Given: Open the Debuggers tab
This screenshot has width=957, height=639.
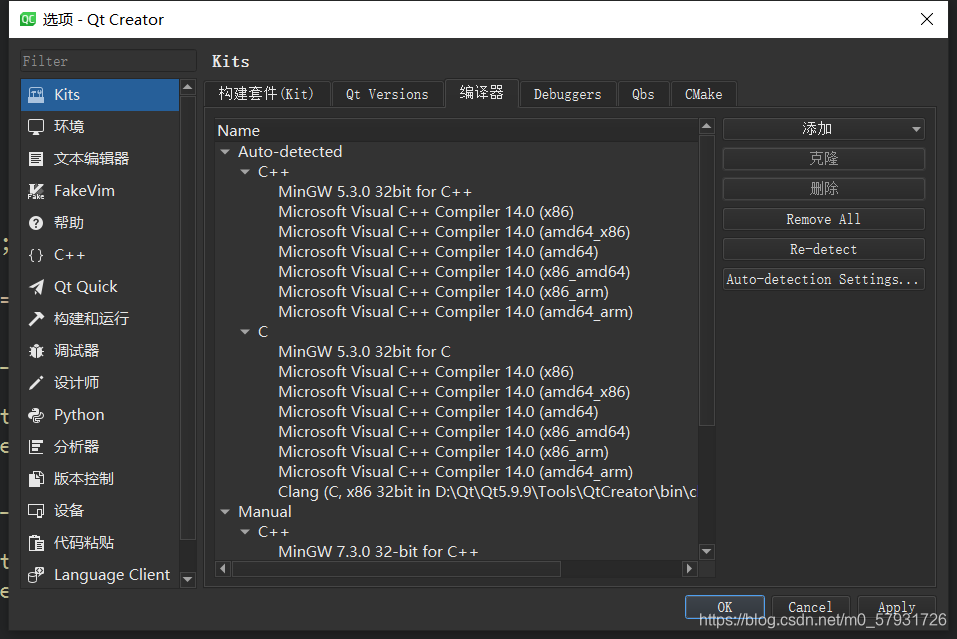Looking at the screenshot, I should [x=567, y=93].
